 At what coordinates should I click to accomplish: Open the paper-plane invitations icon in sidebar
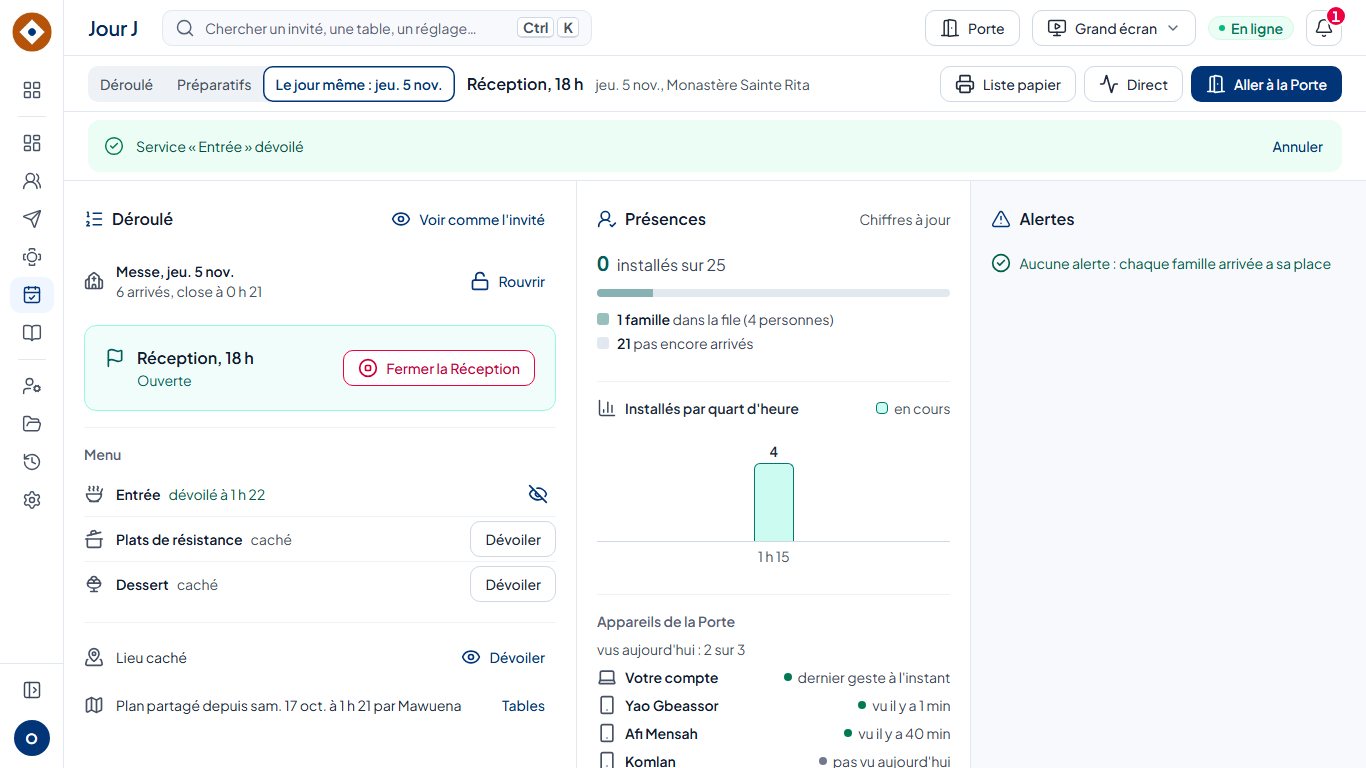(32, 219)
